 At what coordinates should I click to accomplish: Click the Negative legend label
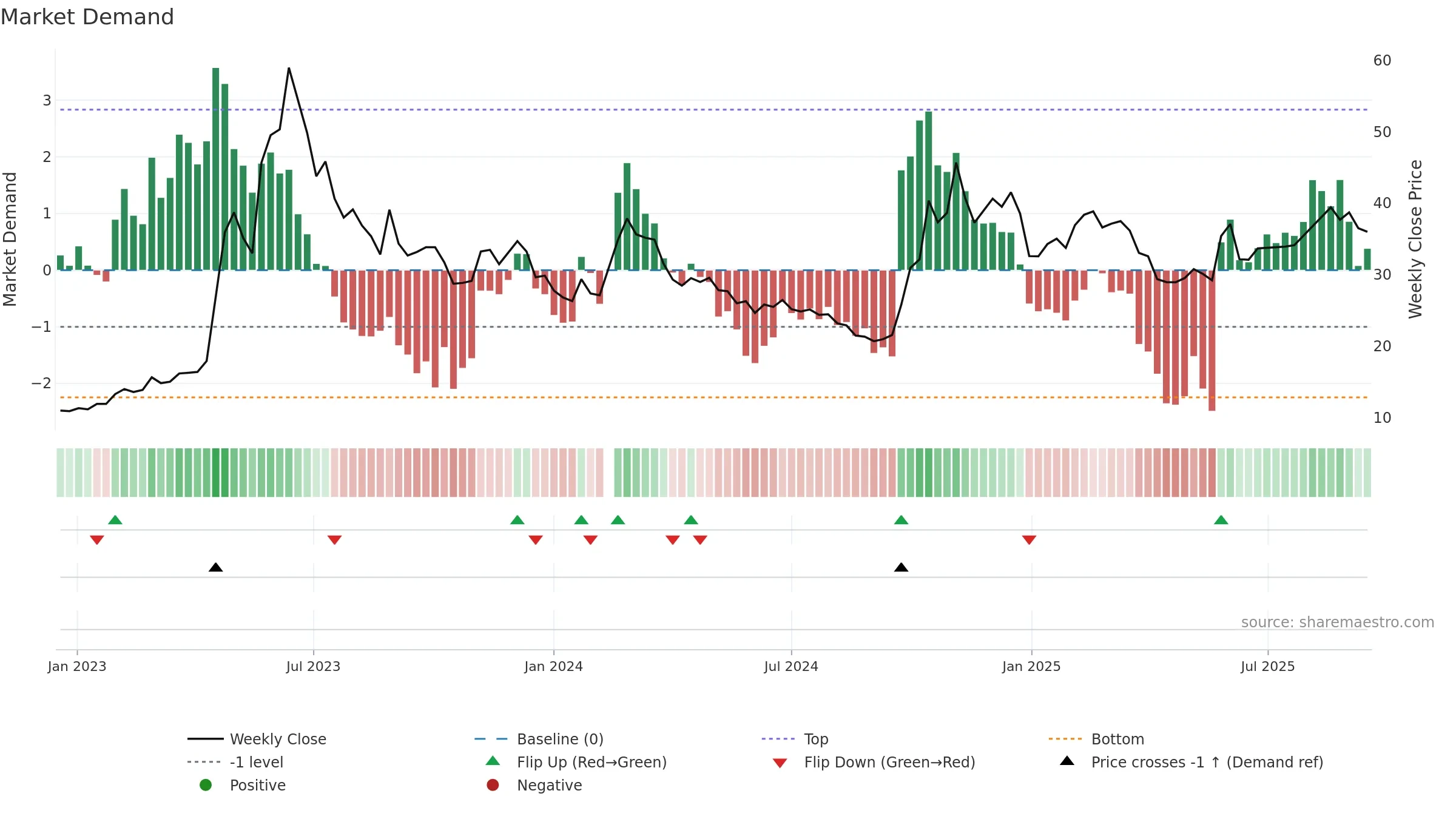(550, 786)
